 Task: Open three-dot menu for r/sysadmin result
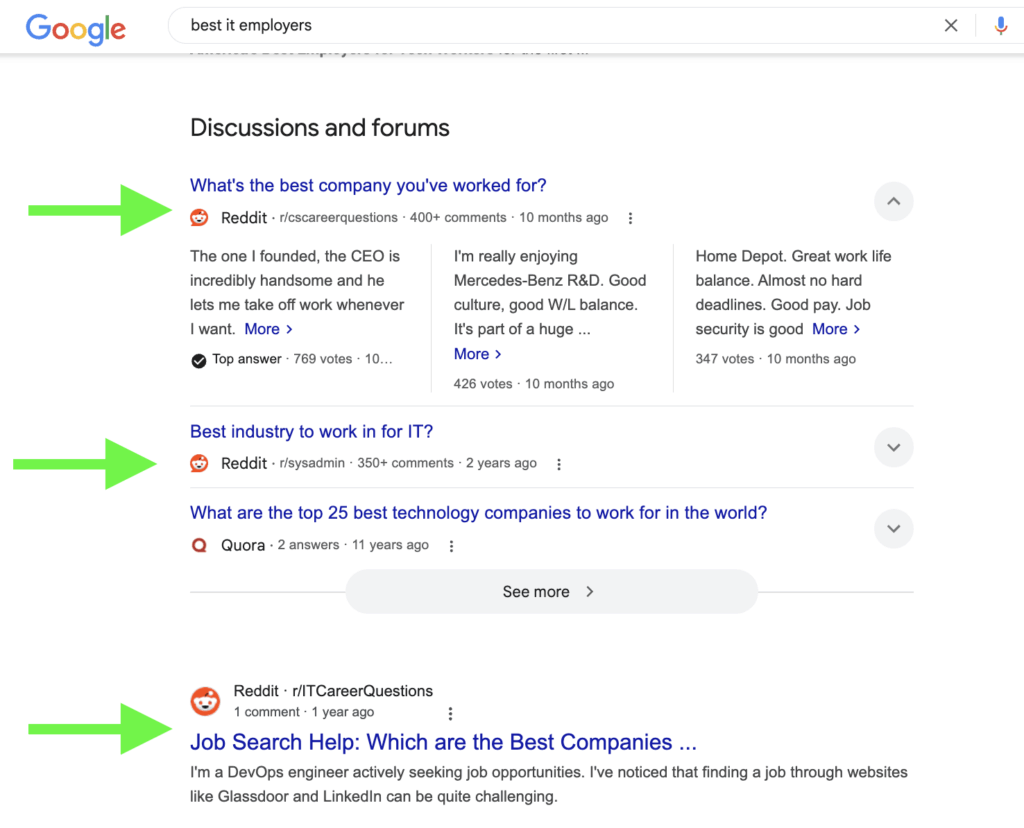559,464
